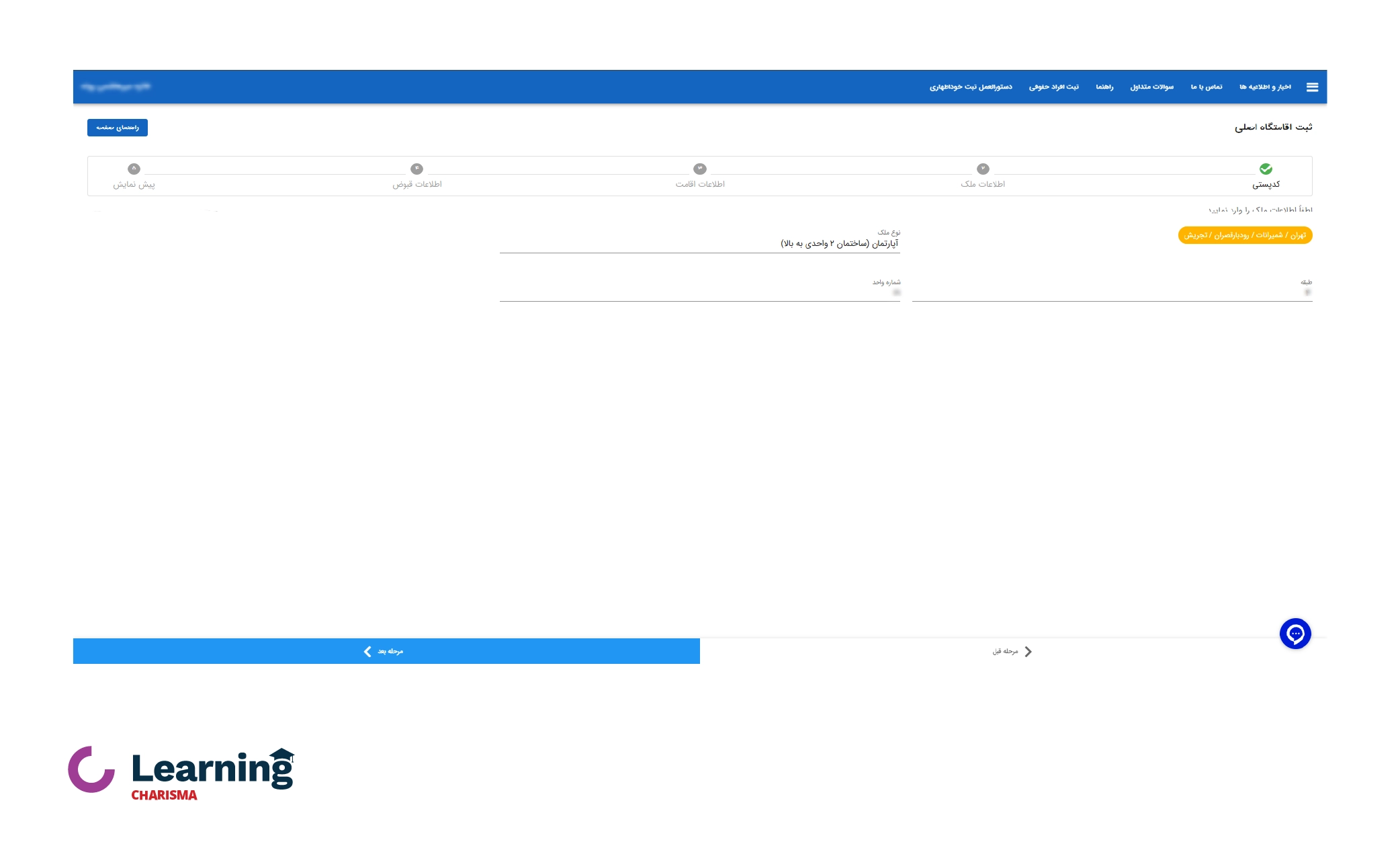Open the hamburger menu icon
The width and height of the screenshot is (1400, 850).
(1312, 87)
